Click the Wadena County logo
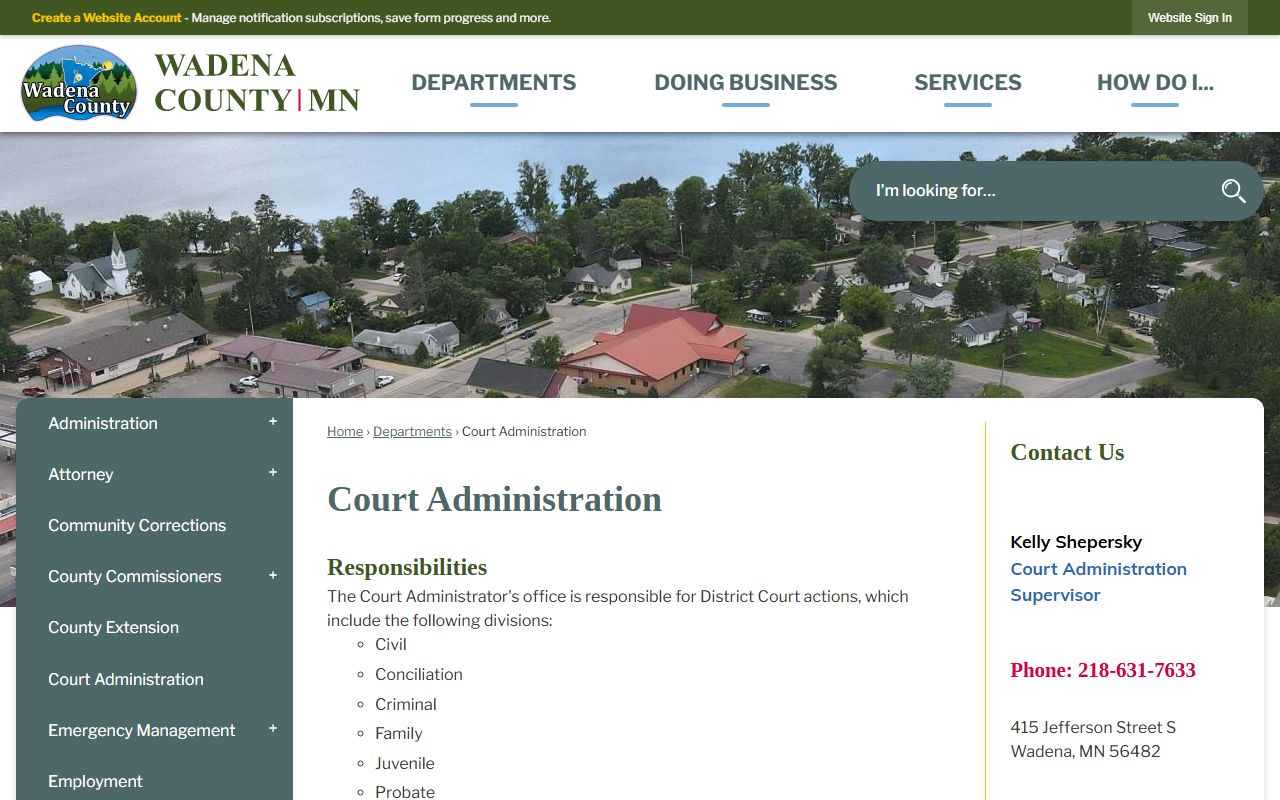Screen dimensions: 1280x800 coord(79,83)
